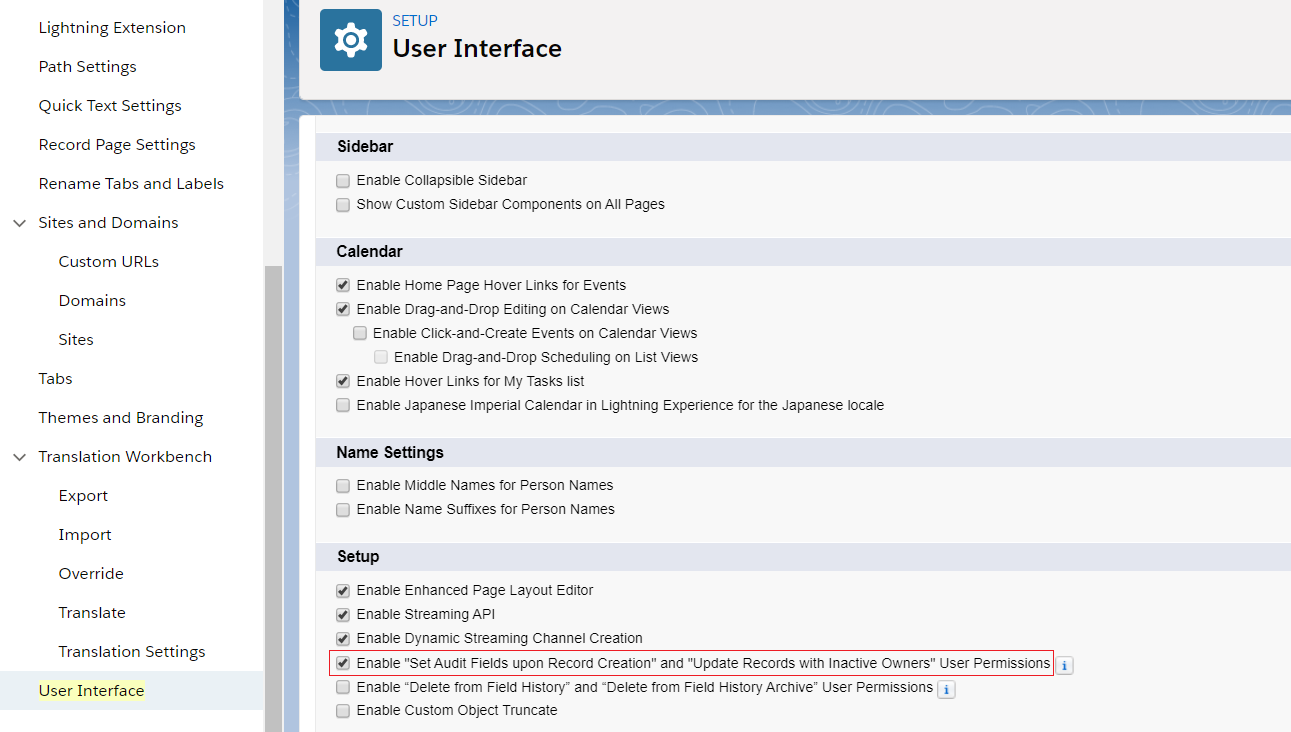Screen dimensions: 1291x732
Task: Select Translation Settings in sidebar
Action: [131, 652]
